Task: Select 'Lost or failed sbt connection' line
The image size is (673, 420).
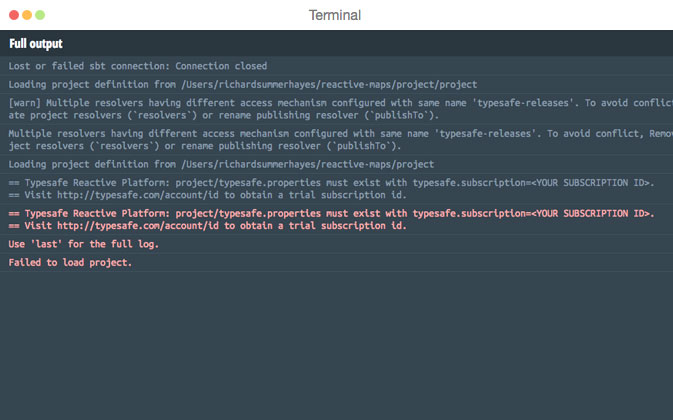Action: [336, 66]
